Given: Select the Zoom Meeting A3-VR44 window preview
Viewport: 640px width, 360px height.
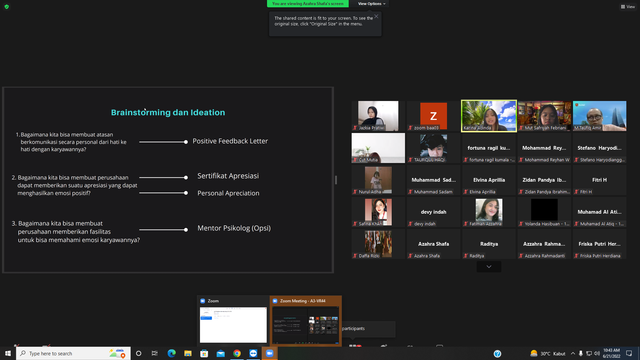Looking at the screenshot, I should 306,321.
